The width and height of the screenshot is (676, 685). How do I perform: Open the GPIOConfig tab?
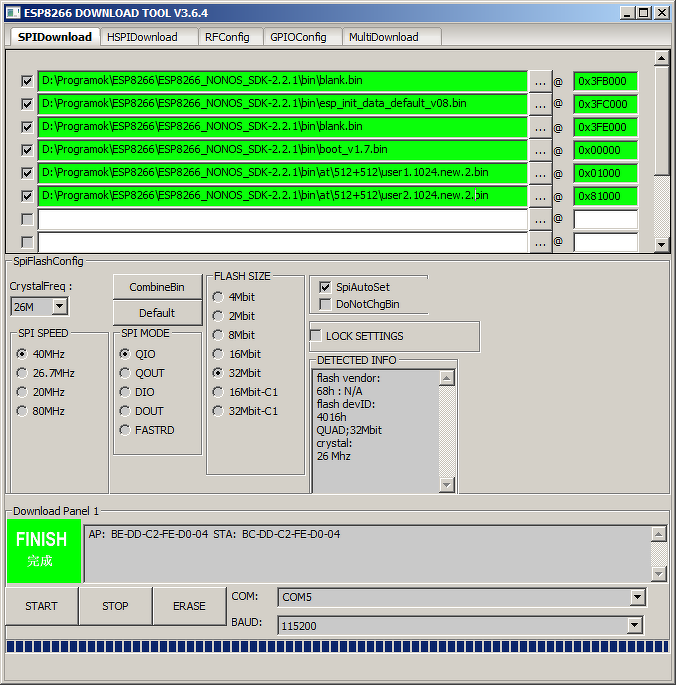(x=302, y=37)
